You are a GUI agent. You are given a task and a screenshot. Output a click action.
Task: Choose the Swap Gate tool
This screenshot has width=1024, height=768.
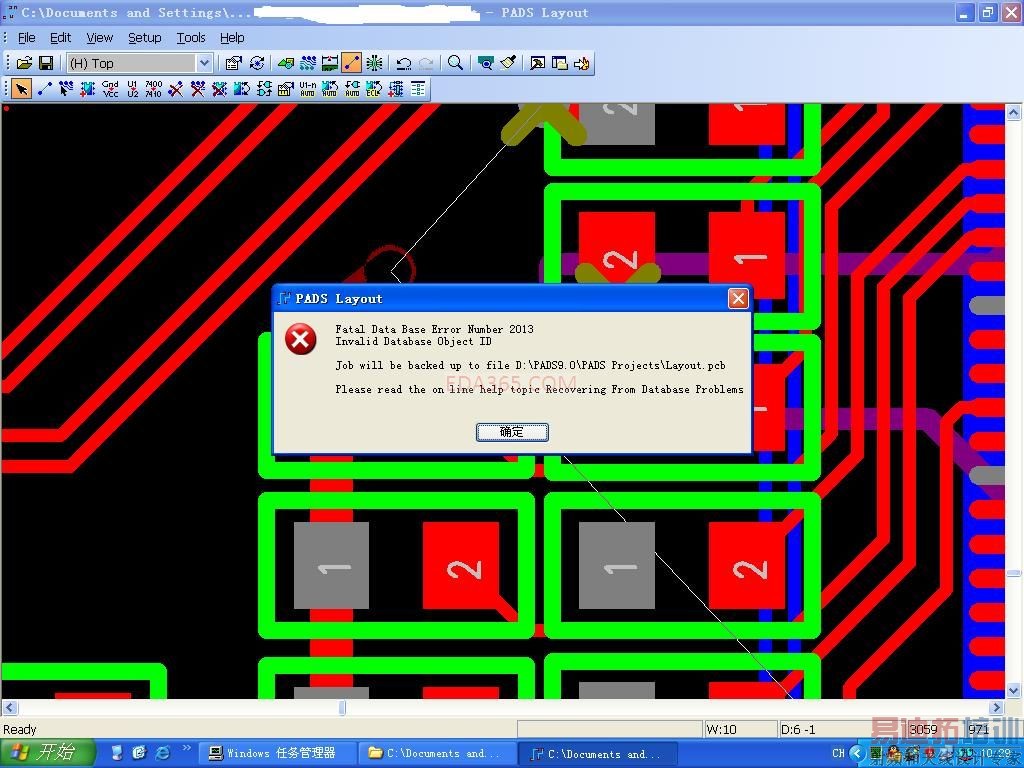(x=264, y=89)
